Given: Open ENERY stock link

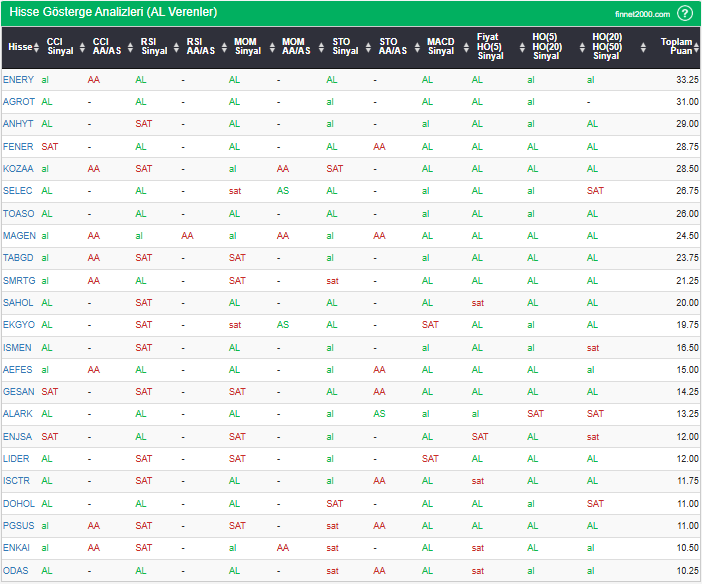Looking at the screenshot, I should click(x=18, y=80).
